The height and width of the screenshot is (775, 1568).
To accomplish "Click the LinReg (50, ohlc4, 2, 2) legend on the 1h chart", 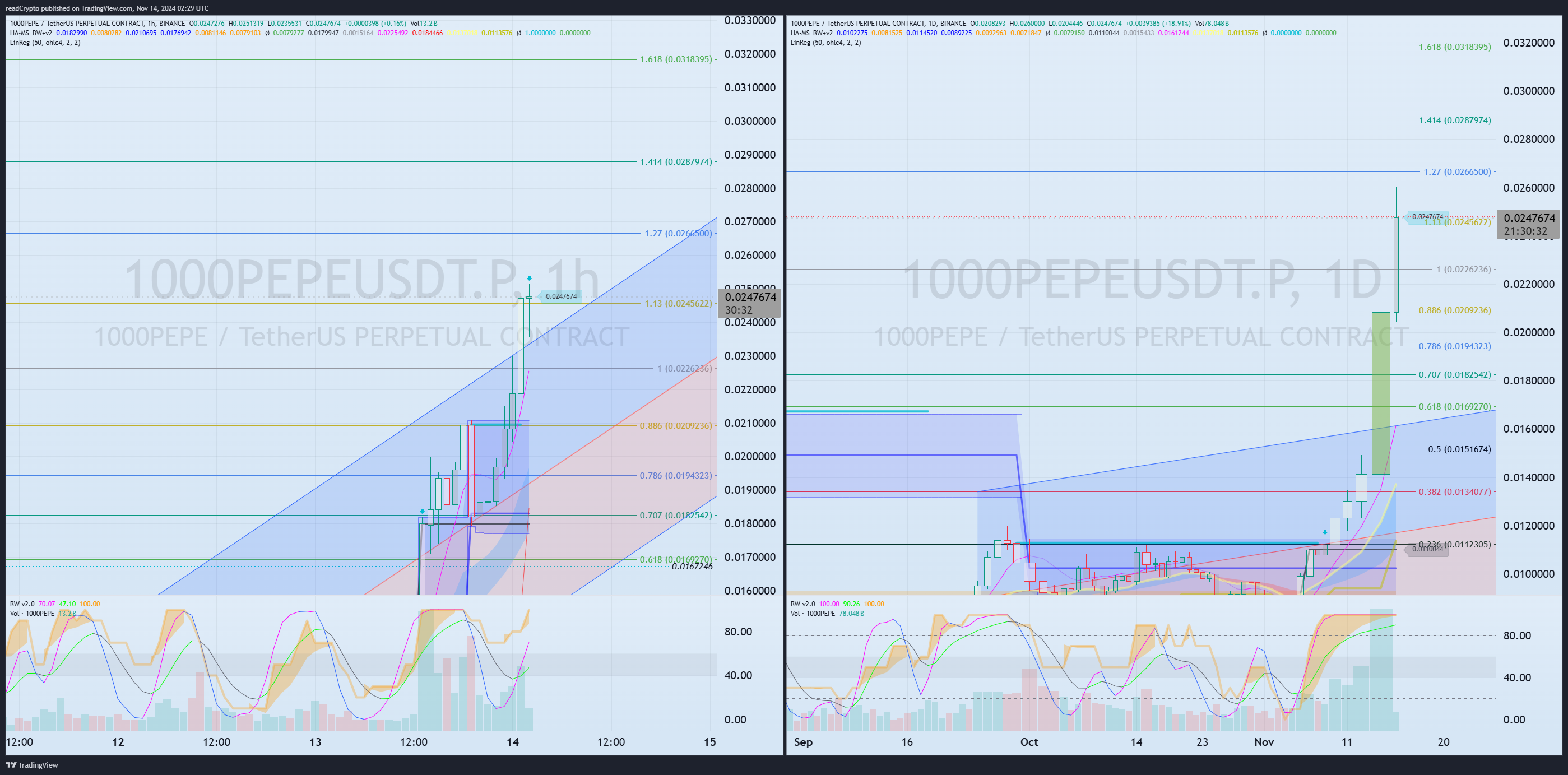I will tap(45, 43).
